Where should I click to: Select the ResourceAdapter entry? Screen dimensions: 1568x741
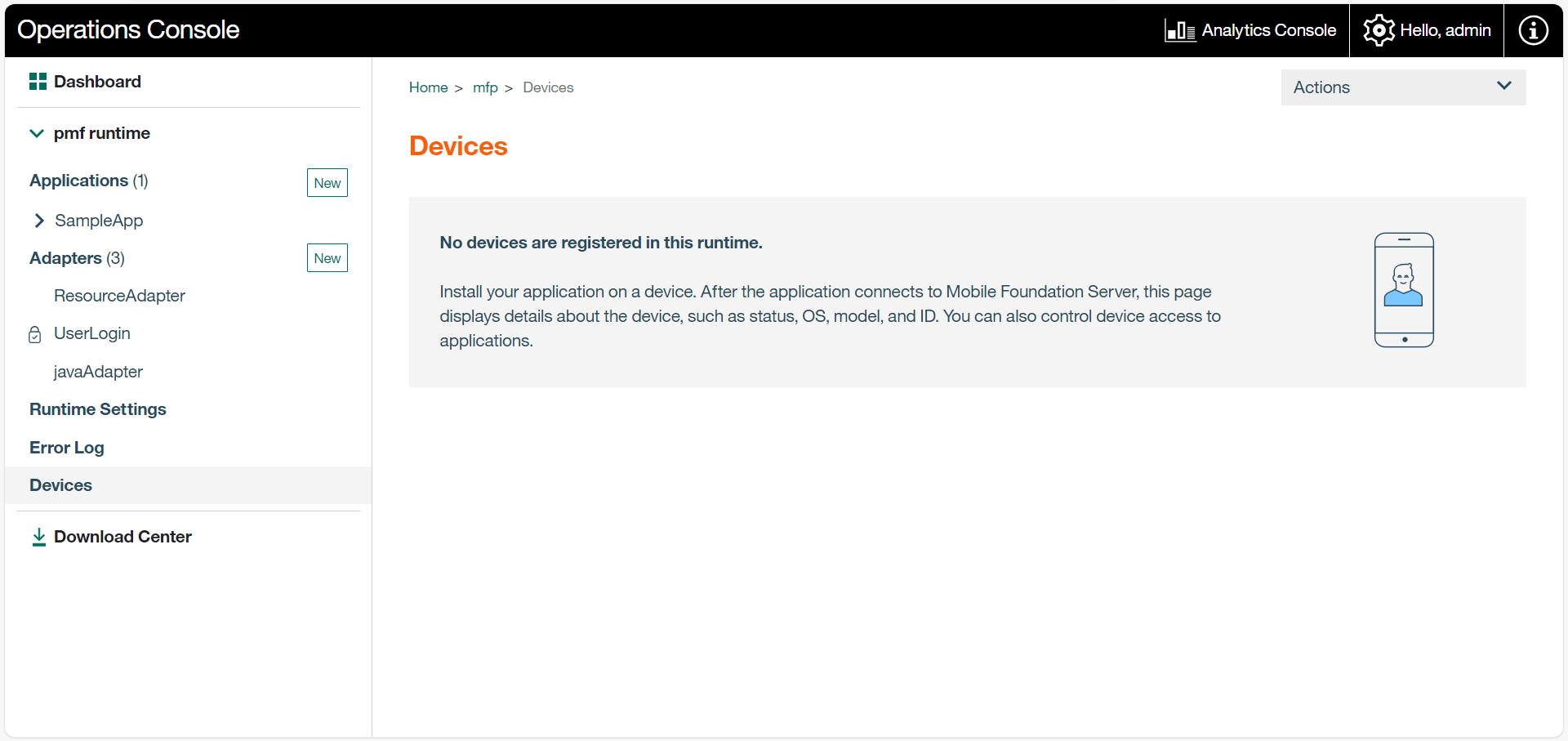tap(119, 295)
